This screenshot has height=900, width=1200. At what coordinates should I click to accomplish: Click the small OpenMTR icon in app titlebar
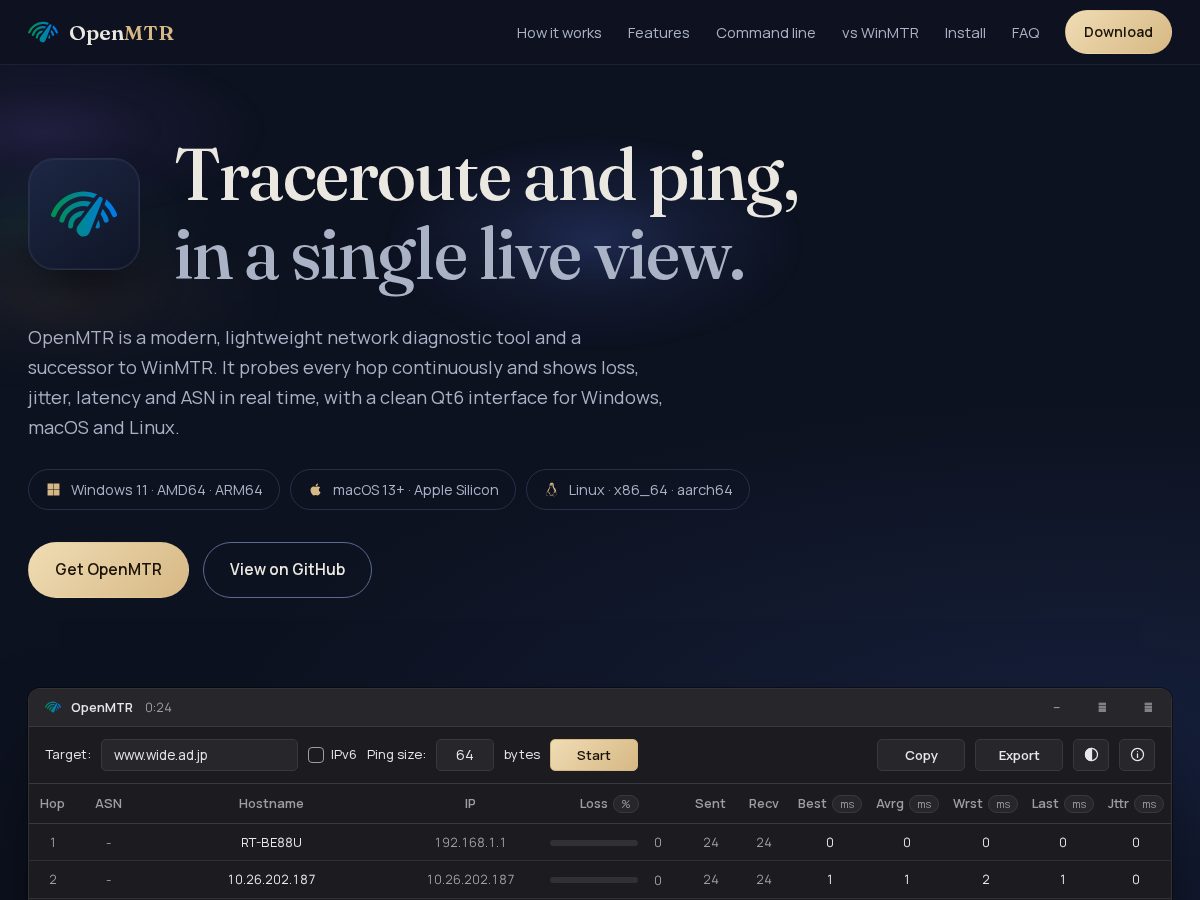click(x=53, y=708)
